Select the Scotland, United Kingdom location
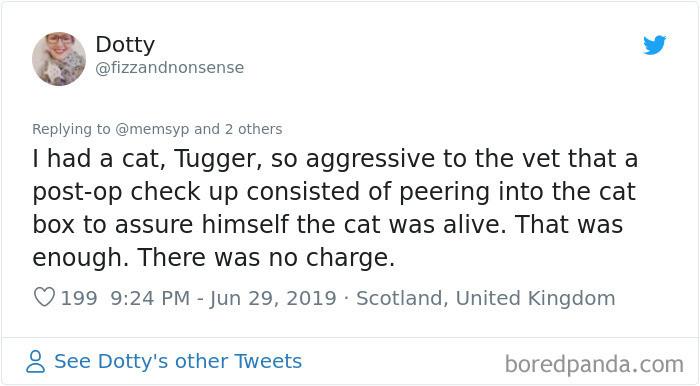The image size is (700, 386). tap(486, 298)
